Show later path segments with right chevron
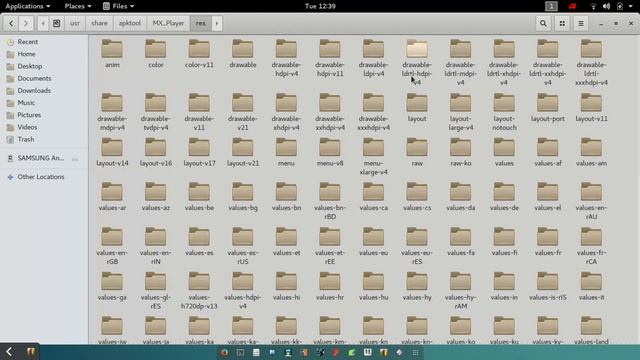 [x=217, y=23]
